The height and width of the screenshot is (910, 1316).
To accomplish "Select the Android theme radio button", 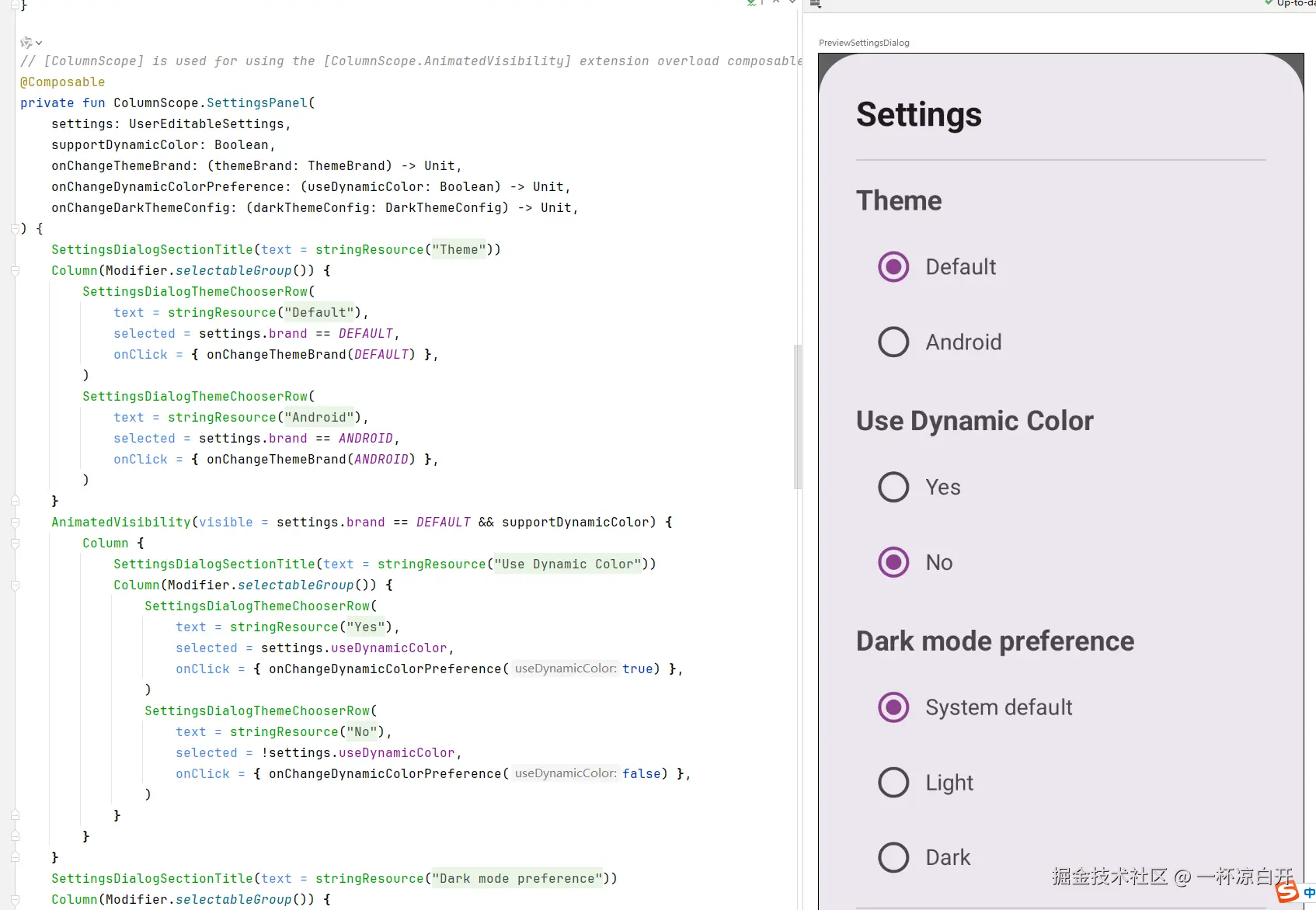I will [x=893, y=342].
